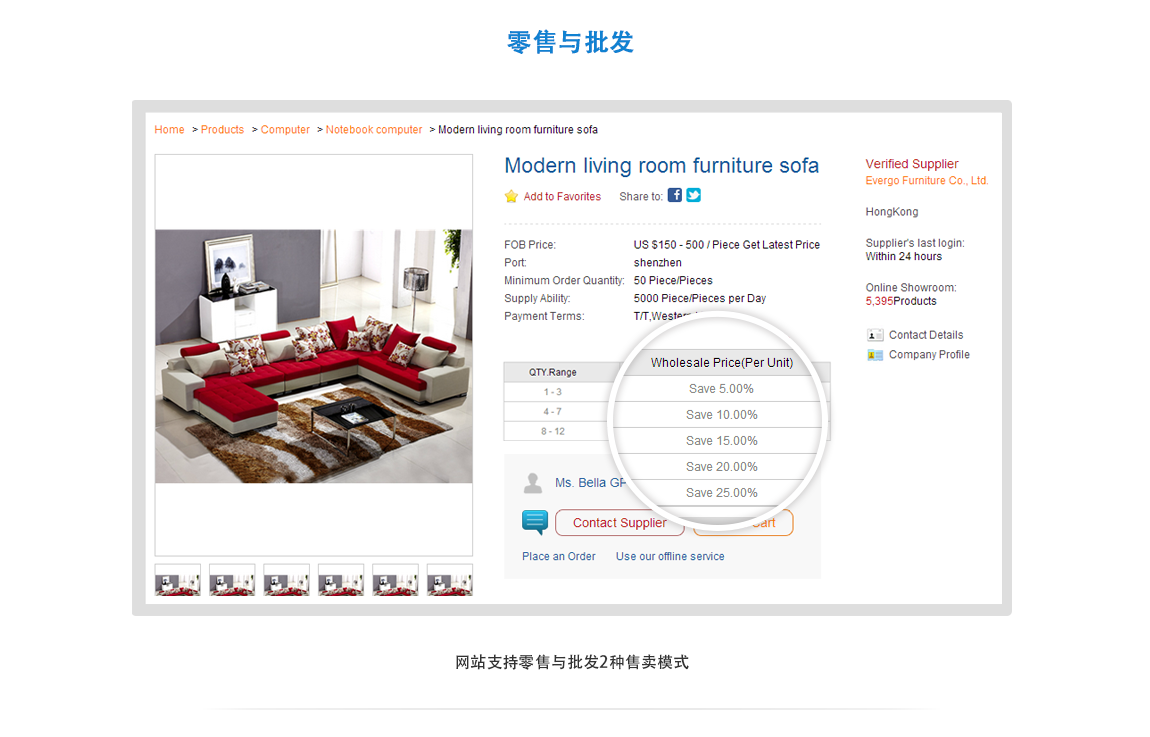Viewport: 1150px width, 737px height.
Task: Click the Company Profile icon
Action: [875, 355]
